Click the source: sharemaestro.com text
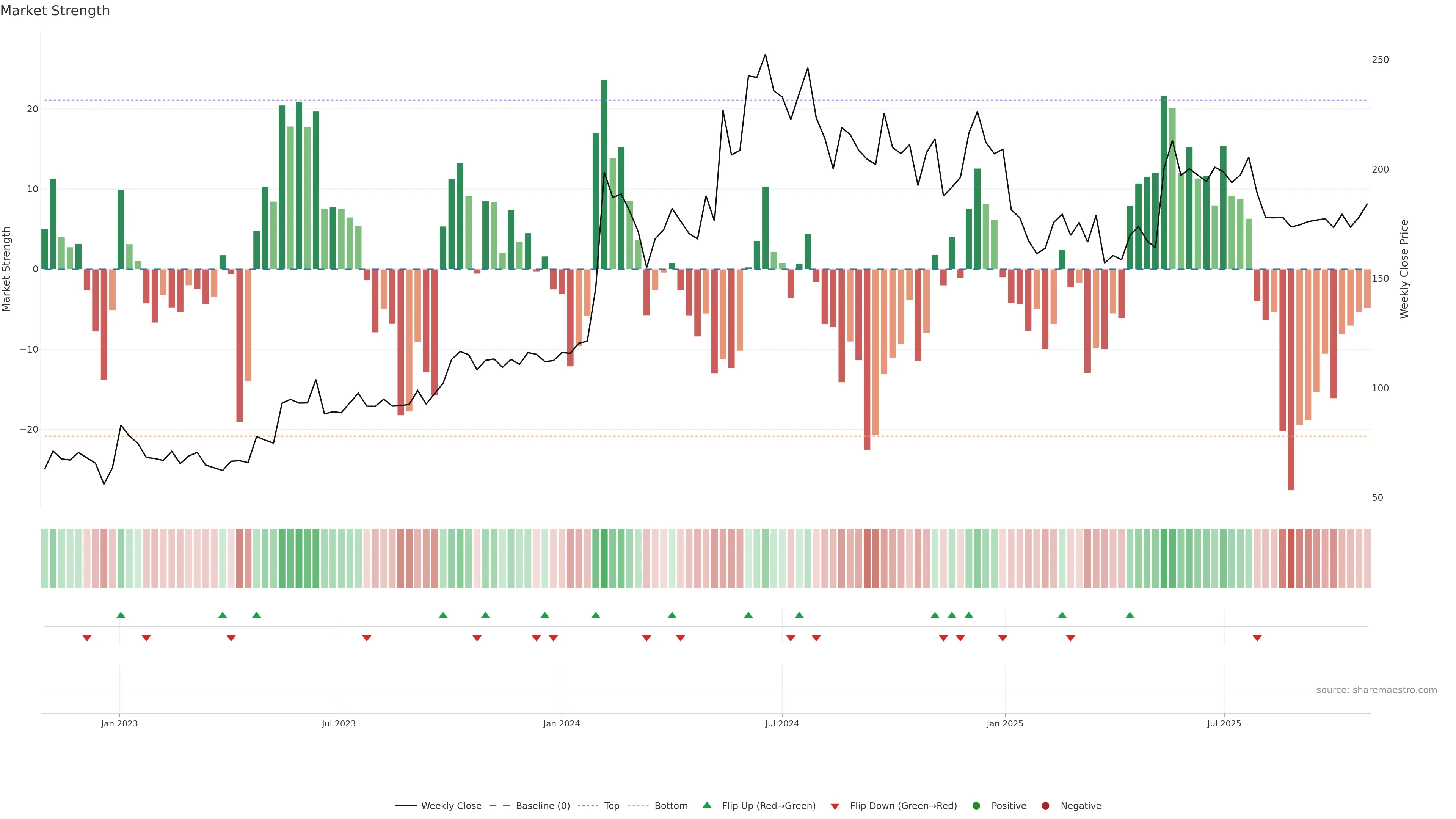1456x819 pixels. click(x=1376, y=690)
